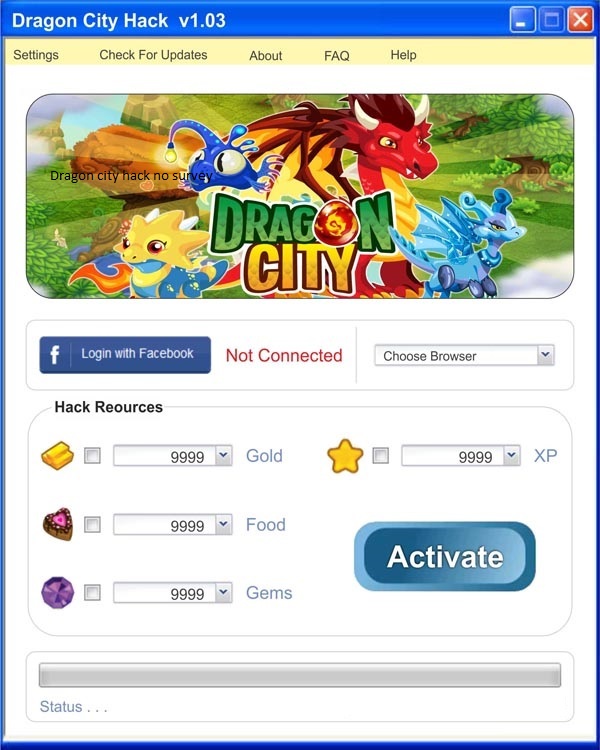Click the yellow XP star icon

coord(345,456)
